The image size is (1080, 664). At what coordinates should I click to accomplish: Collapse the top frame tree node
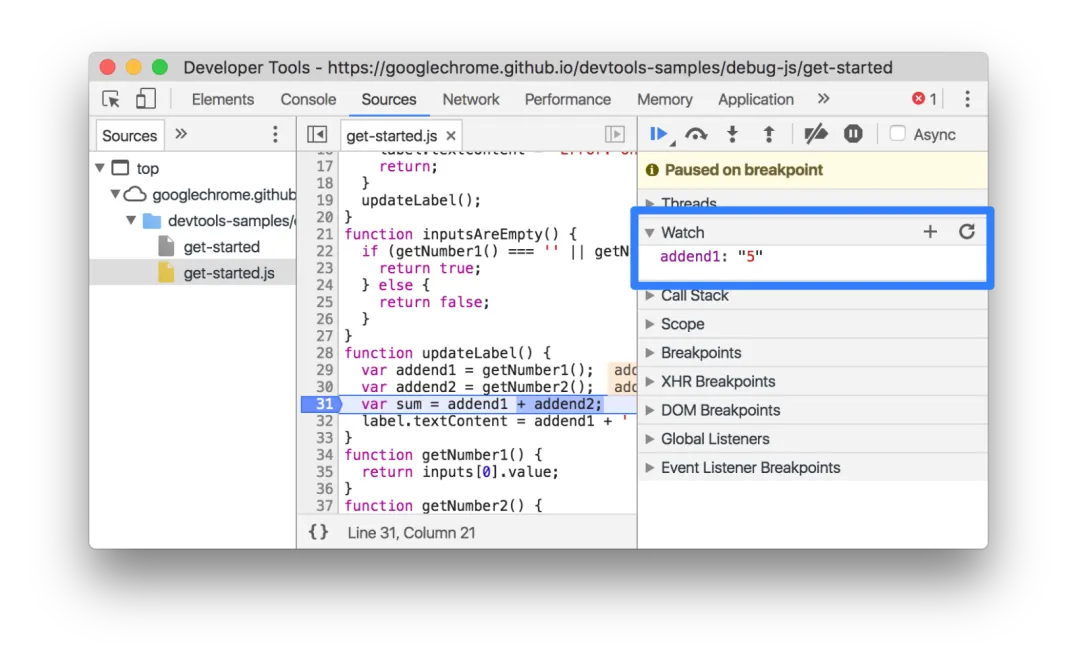click(x=100, y=168)
